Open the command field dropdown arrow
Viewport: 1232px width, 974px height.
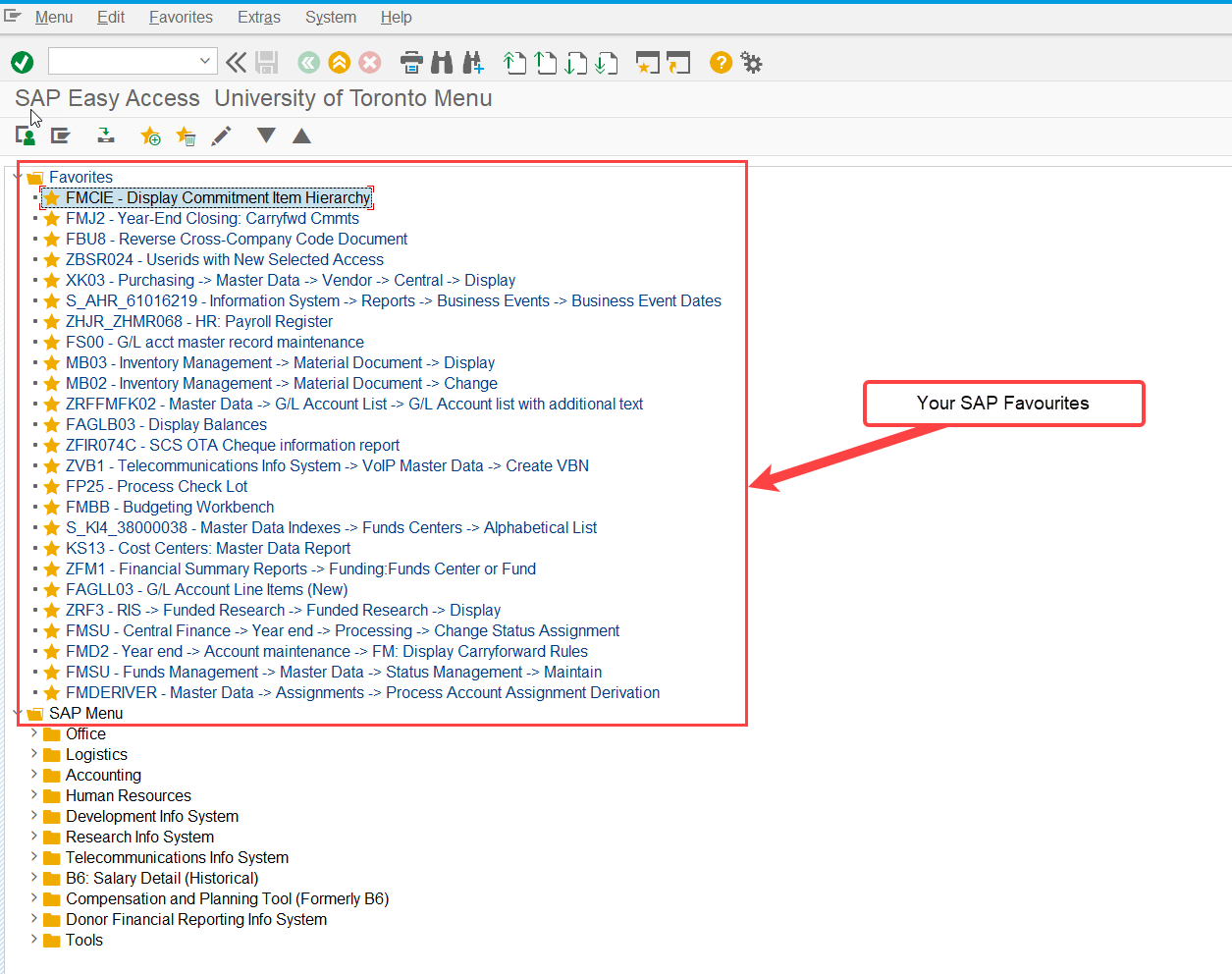pyautogui.click(x=204, y=61)
